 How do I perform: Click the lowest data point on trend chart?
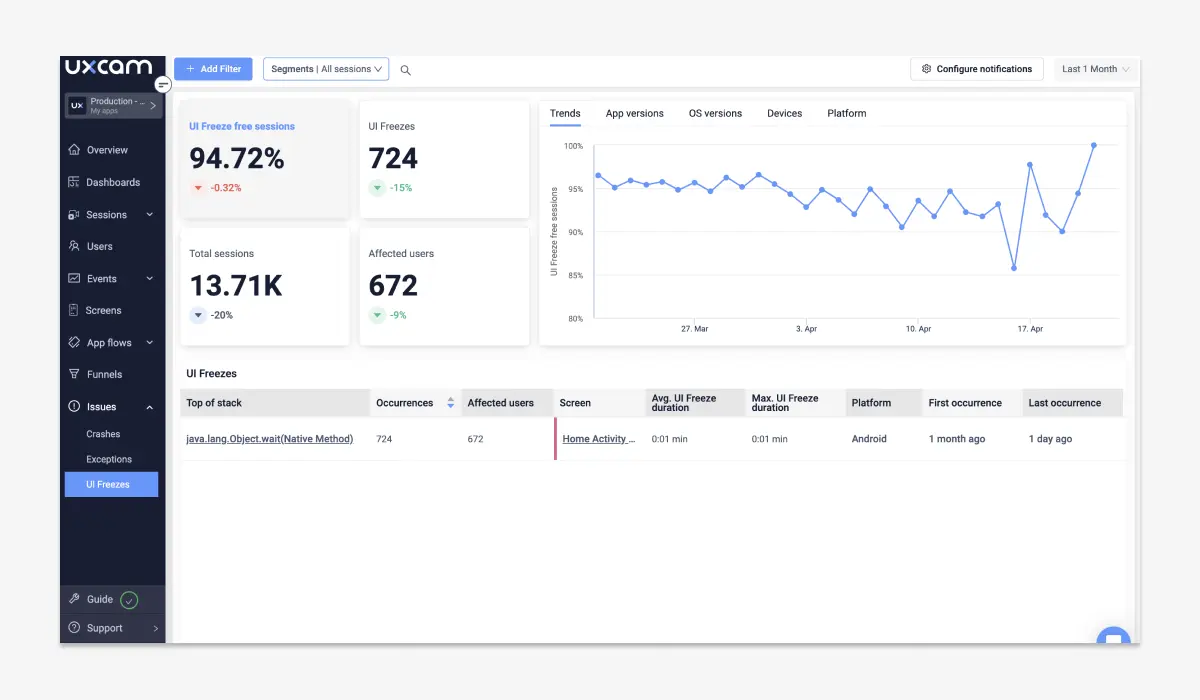1014,268
